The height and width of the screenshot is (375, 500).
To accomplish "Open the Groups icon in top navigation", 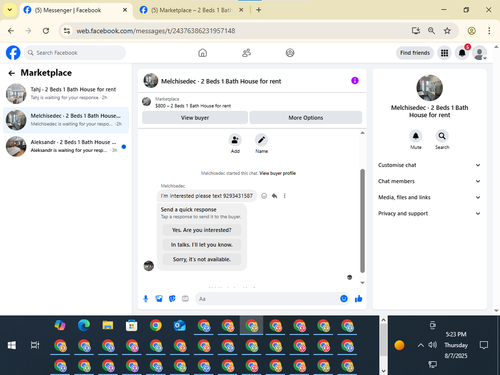I will pos(290,53).
